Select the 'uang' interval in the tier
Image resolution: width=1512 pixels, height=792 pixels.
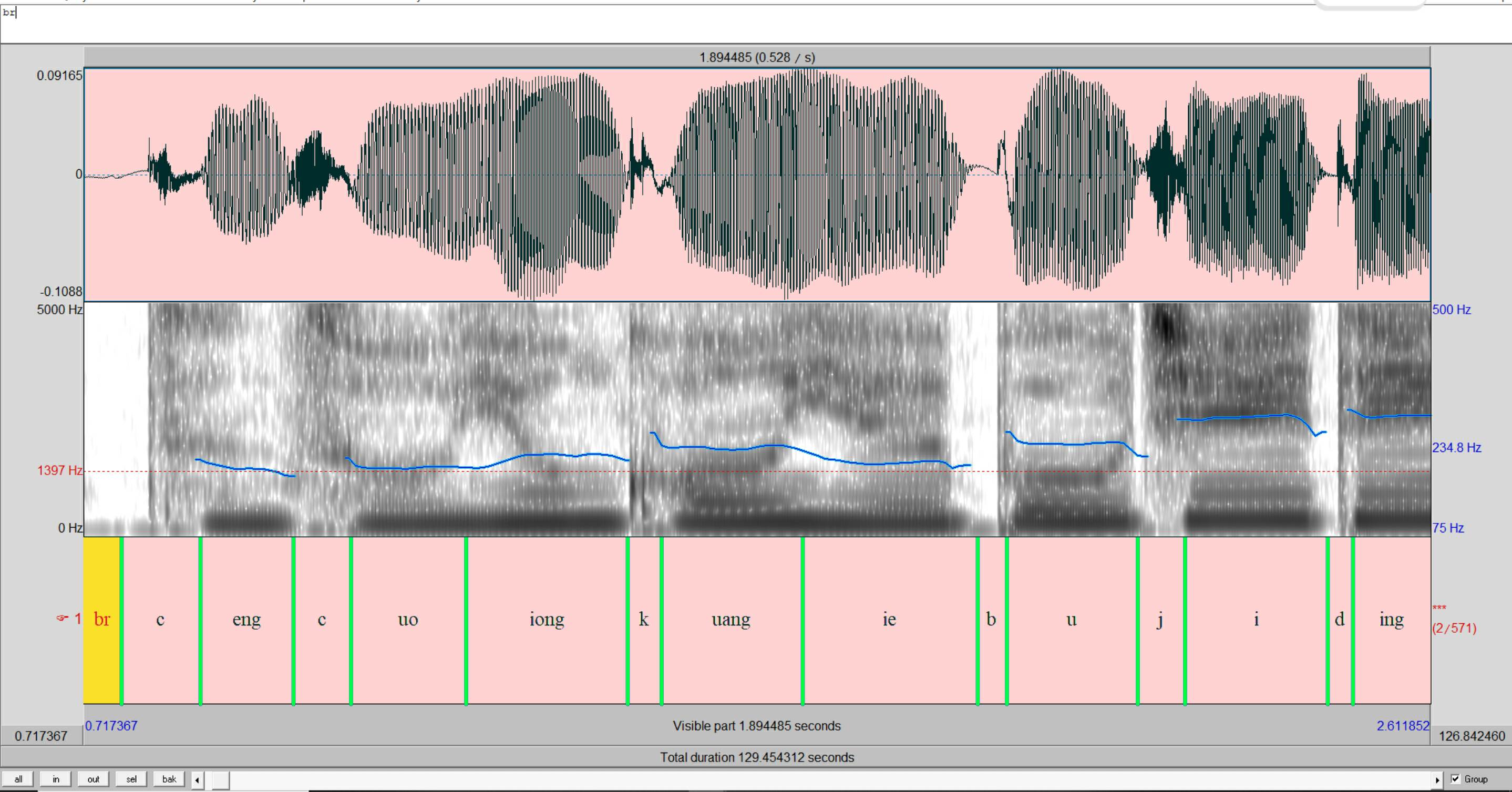click(x=731, y=620)
